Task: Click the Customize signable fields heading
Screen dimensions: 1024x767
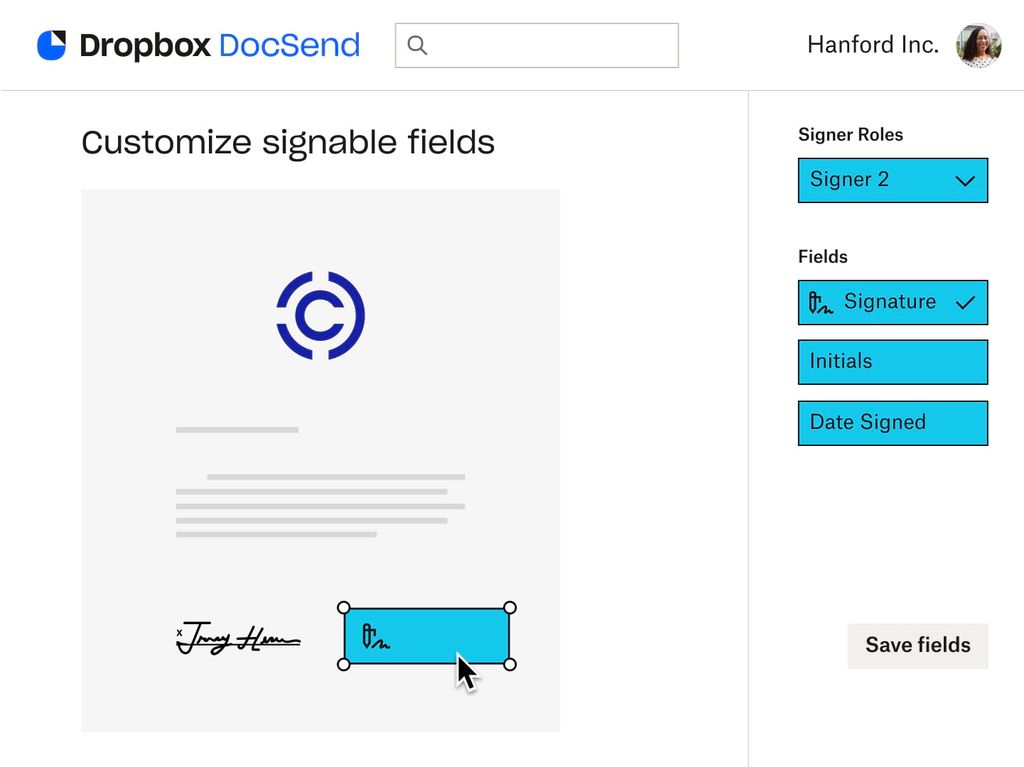Action: 288,142
